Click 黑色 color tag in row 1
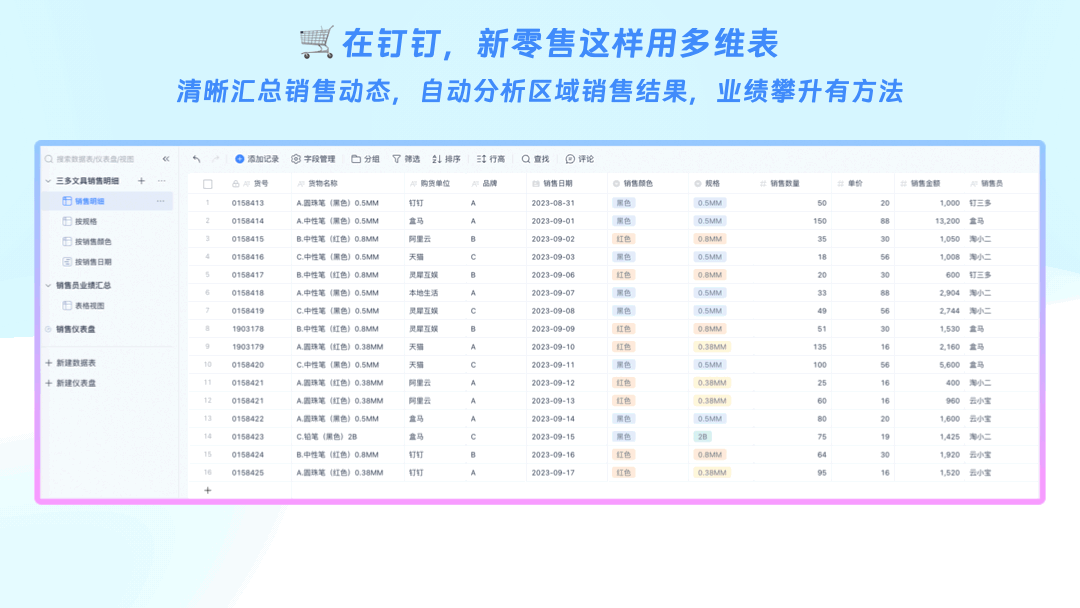This screenshot has height=608, width=1080. pyautogui.click(x=623, y=203)
